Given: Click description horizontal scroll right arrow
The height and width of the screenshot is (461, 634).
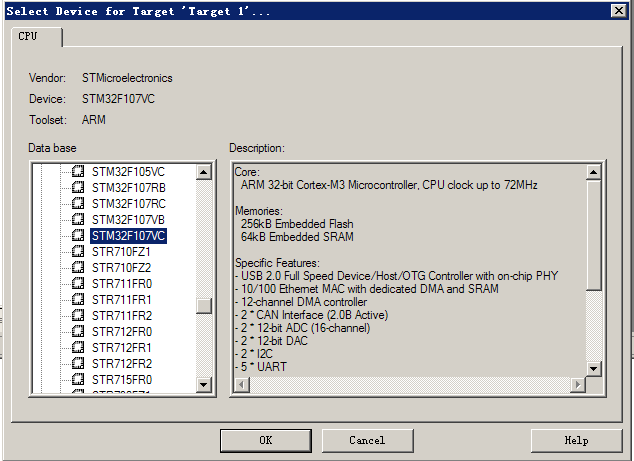Looking at the screenshot, I should (578, 385).
